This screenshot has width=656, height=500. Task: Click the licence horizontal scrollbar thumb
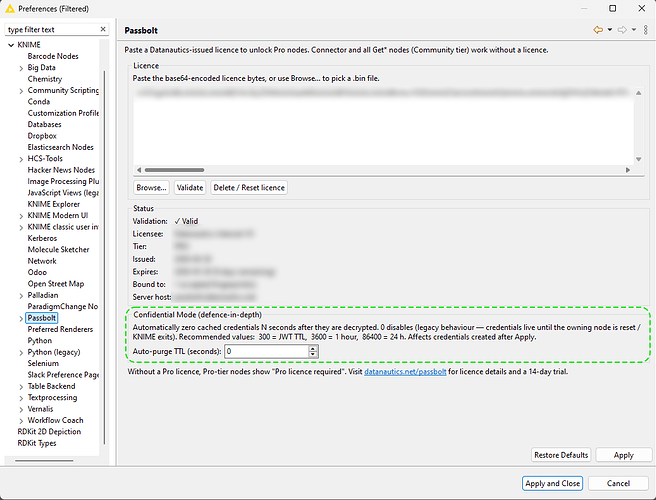[x=174, y=170]
